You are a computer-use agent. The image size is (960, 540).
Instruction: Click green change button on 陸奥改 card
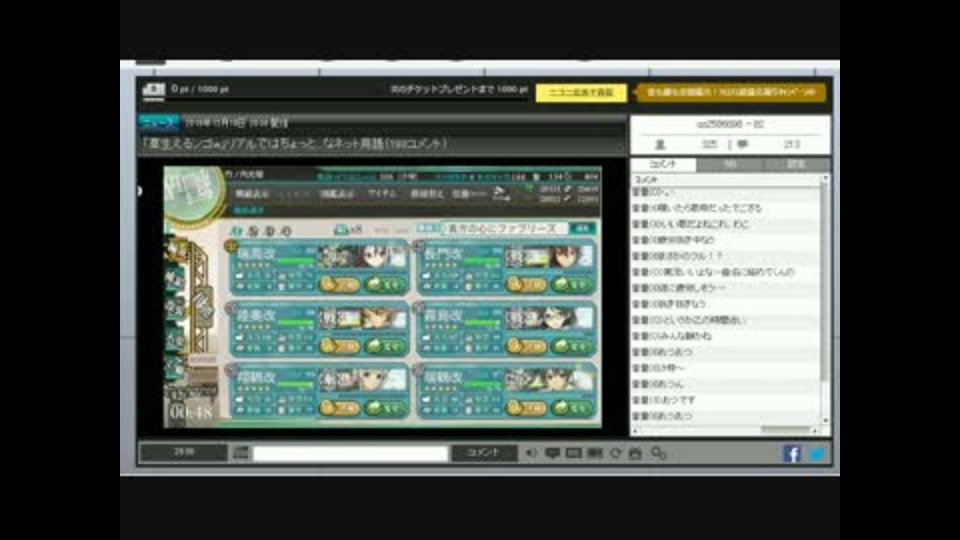click(x=384, y=346)
